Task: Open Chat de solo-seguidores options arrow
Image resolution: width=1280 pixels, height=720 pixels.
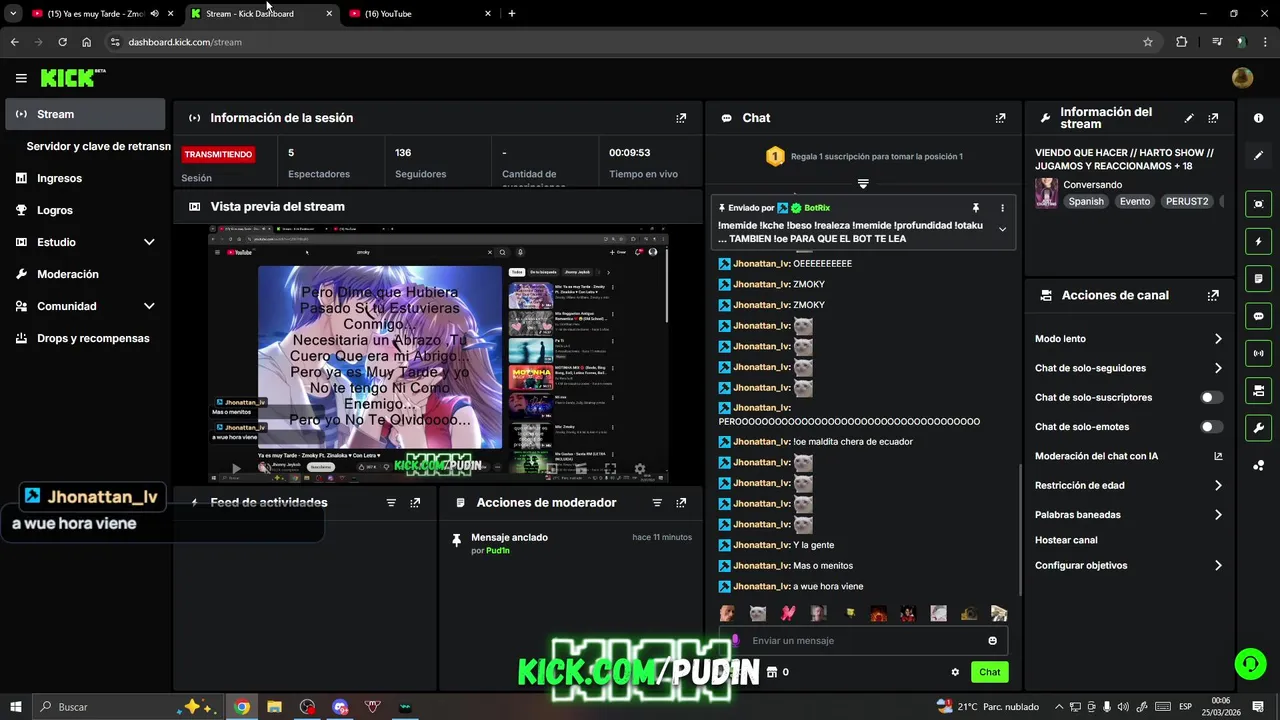Action: point(1218,368)
